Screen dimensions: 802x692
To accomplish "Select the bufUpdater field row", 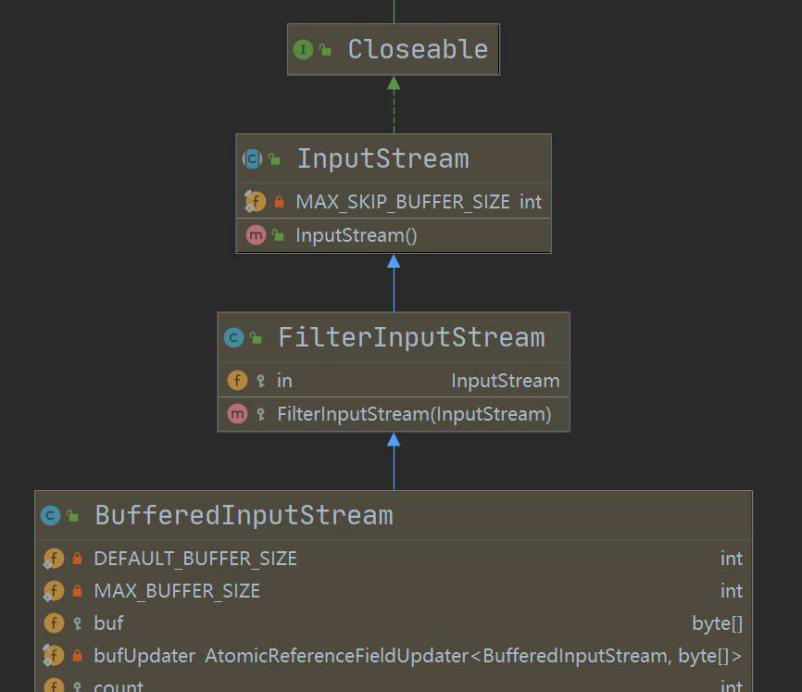I will [x=393, y=656].
